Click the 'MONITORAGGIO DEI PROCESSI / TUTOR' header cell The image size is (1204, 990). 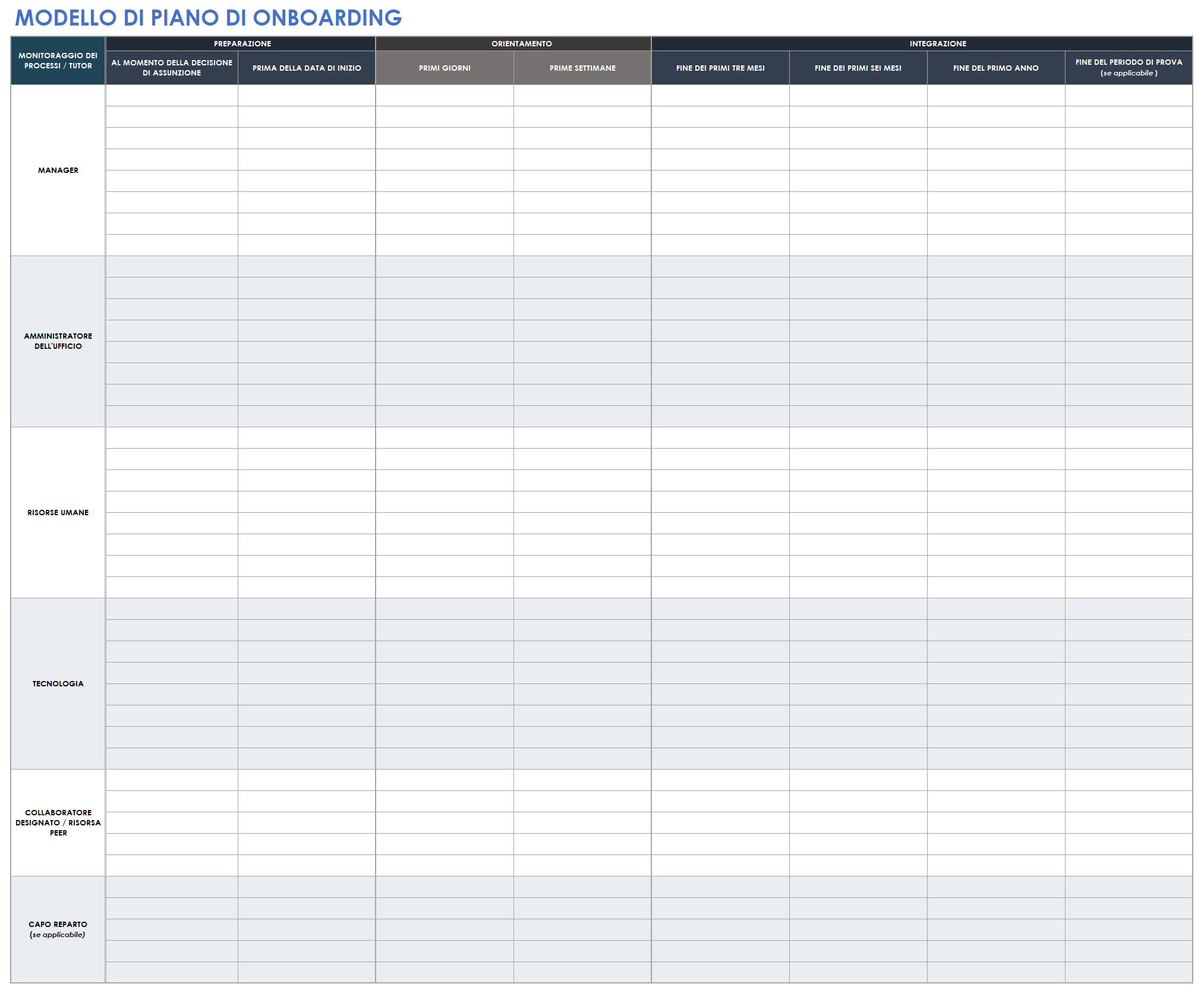(x=58, y=61)
